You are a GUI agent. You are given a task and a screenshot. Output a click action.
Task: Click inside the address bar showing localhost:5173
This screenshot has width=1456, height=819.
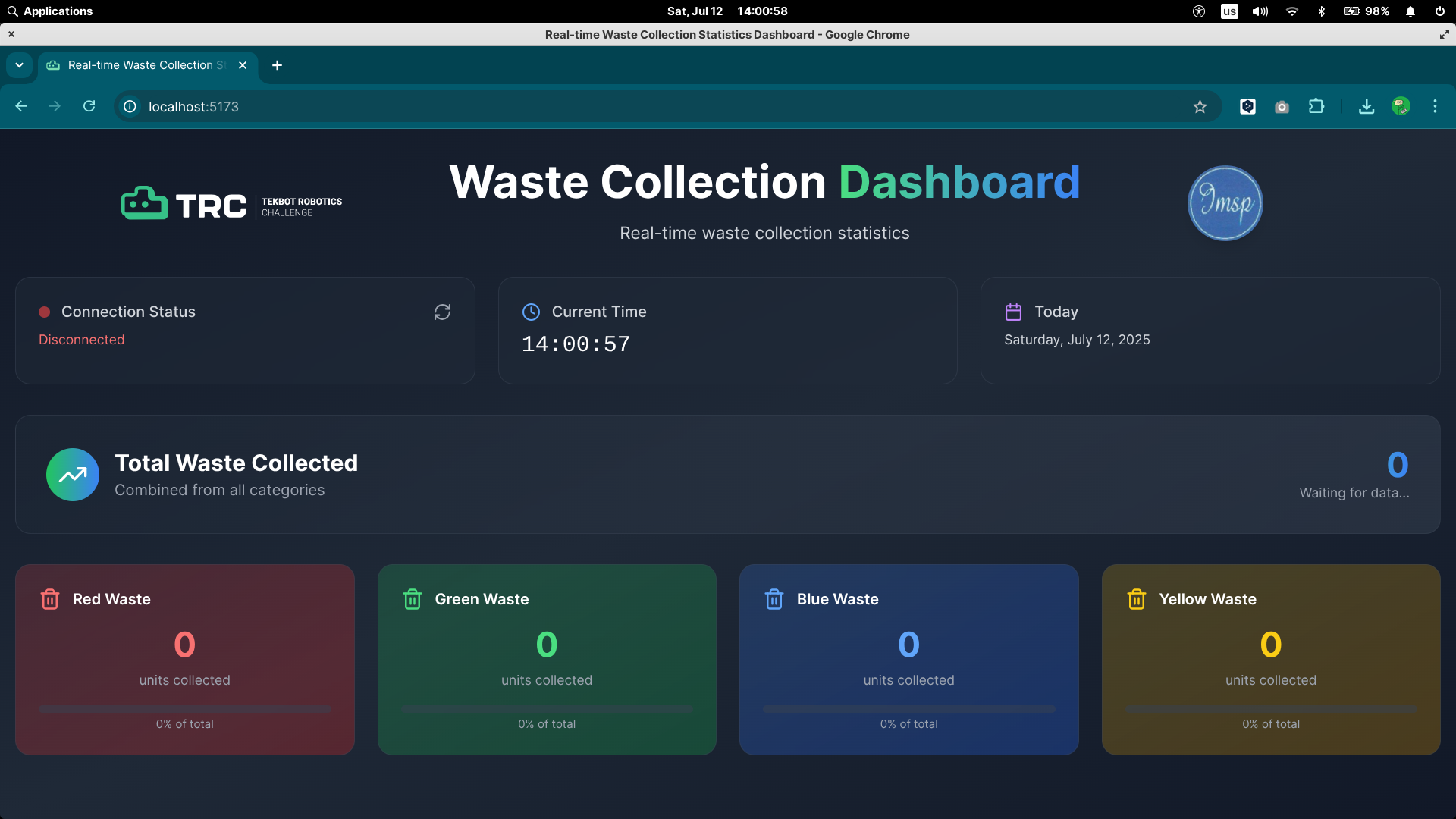(194, 107)
